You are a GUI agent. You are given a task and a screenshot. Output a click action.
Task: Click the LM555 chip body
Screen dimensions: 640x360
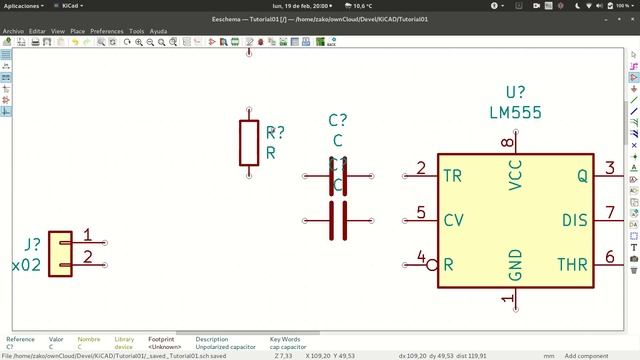click(x=516, y=221)
